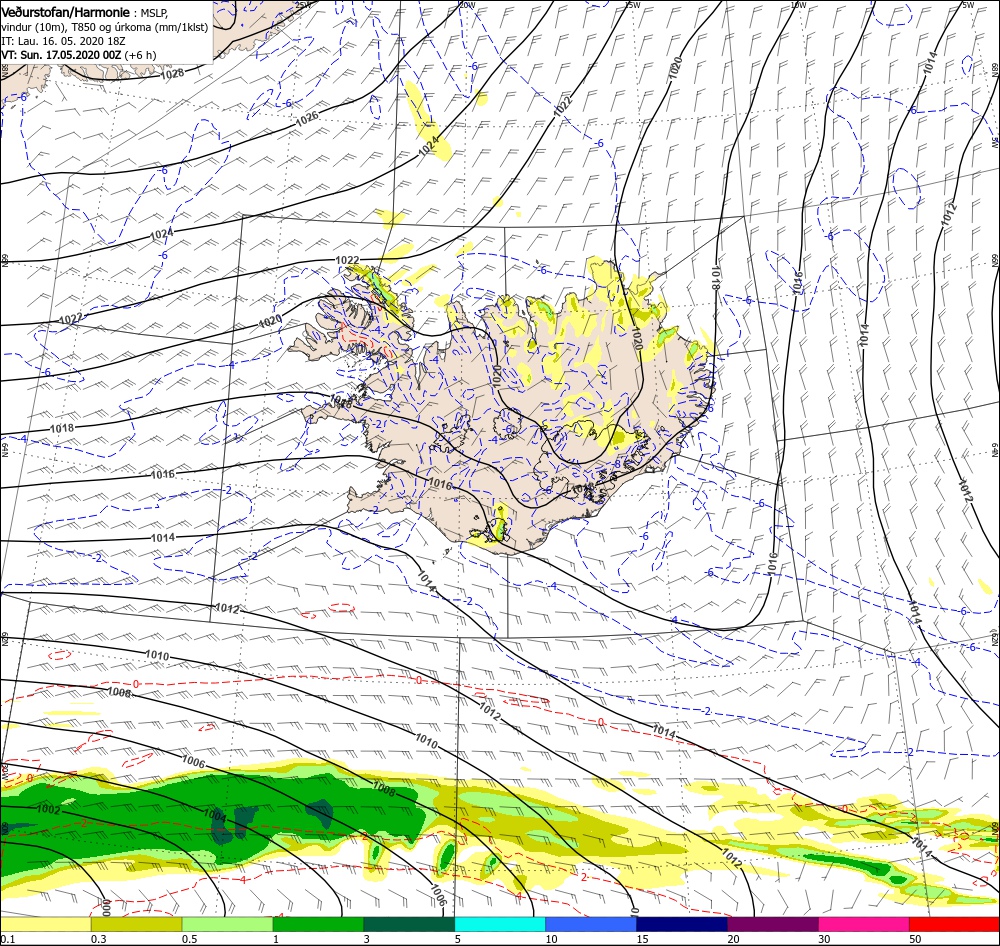Click the 'IT: Lau. 16. 05. 2020 18Z' line
1000x946 pixels.
[x=63, y=41]
